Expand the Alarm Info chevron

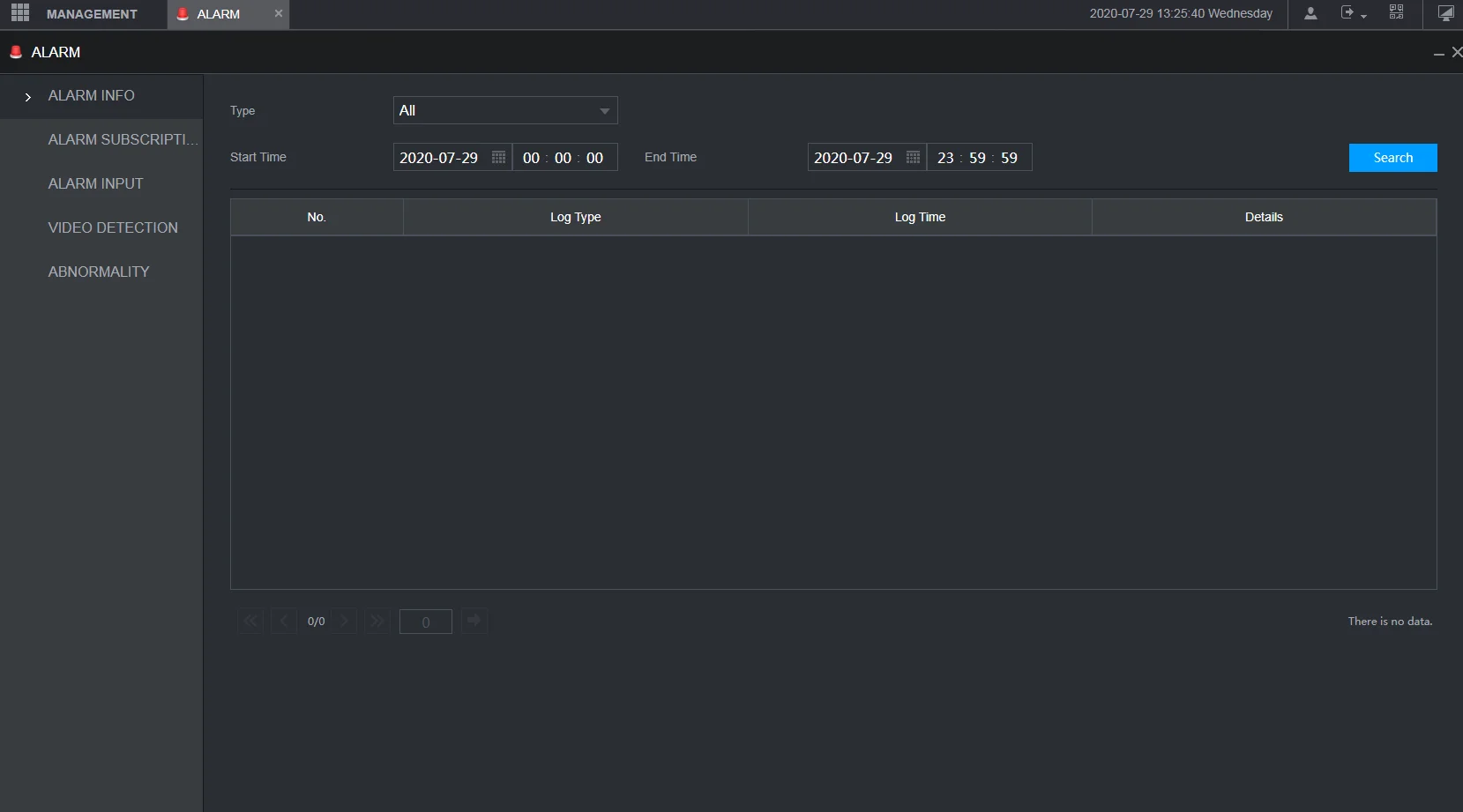pos(28,96)
